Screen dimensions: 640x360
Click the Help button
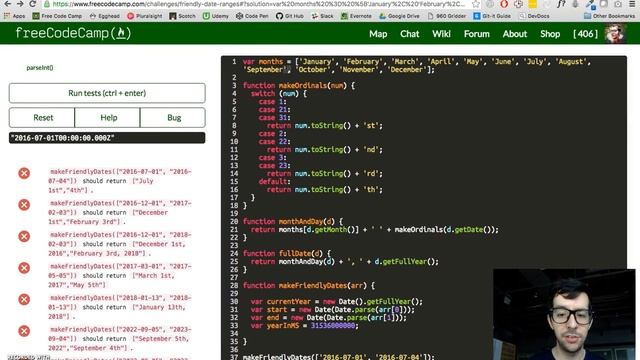click(x=108, y=118)
